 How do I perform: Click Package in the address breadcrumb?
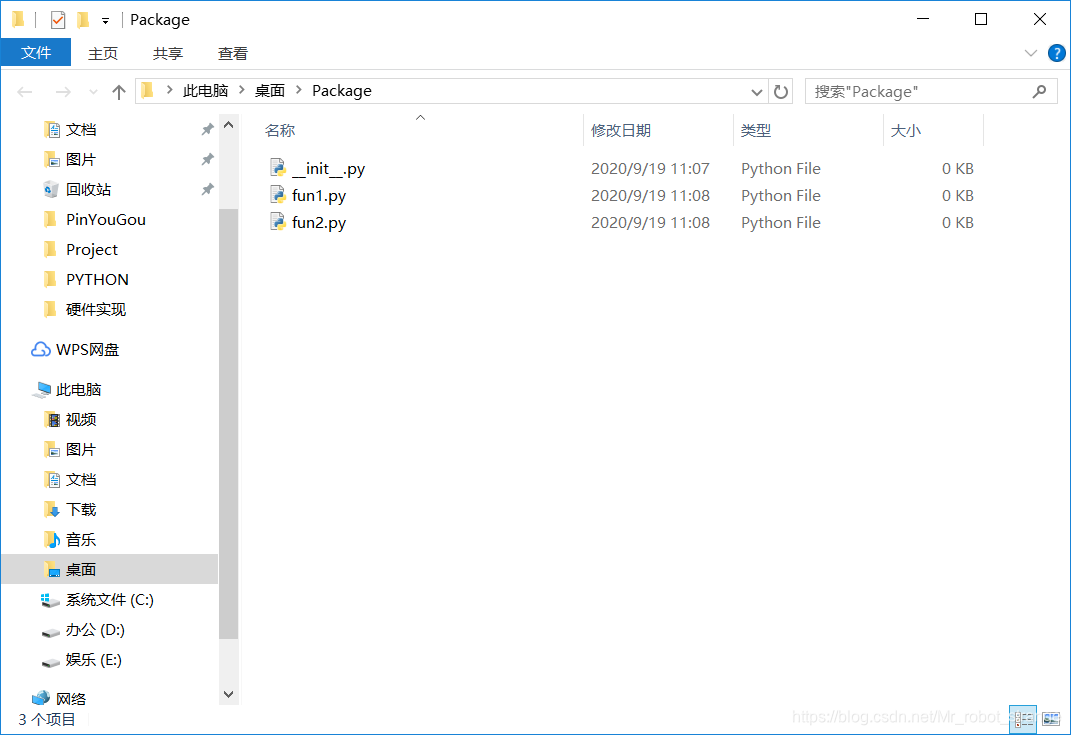click(342, 91)
